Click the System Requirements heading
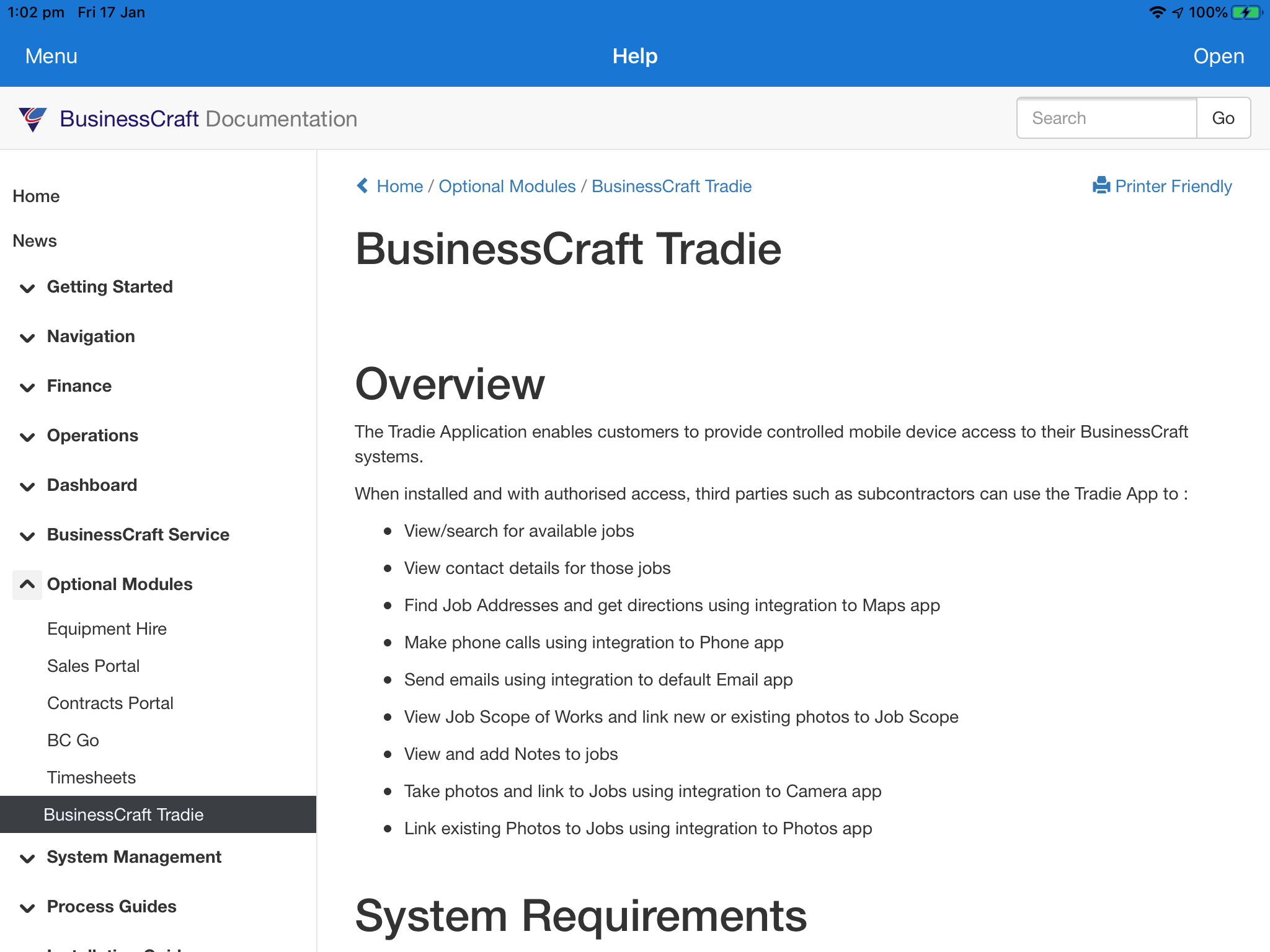1270x952 pixels. (581, 915)
